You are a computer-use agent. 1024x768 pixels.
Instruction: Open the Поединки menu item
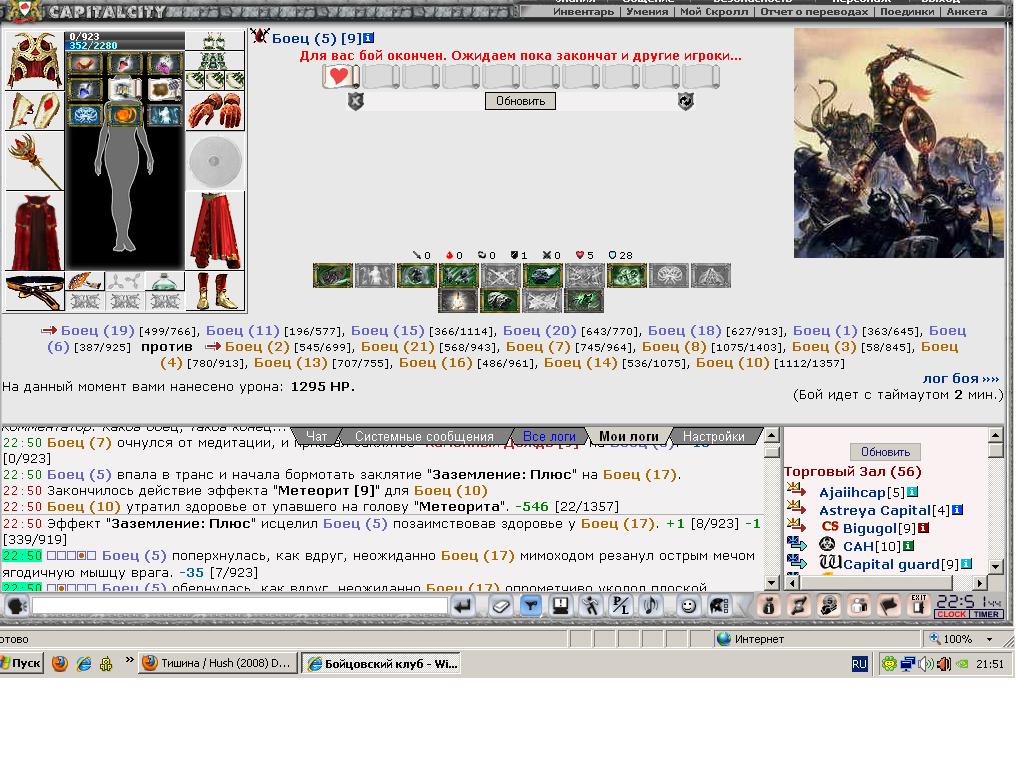[906, 12]
